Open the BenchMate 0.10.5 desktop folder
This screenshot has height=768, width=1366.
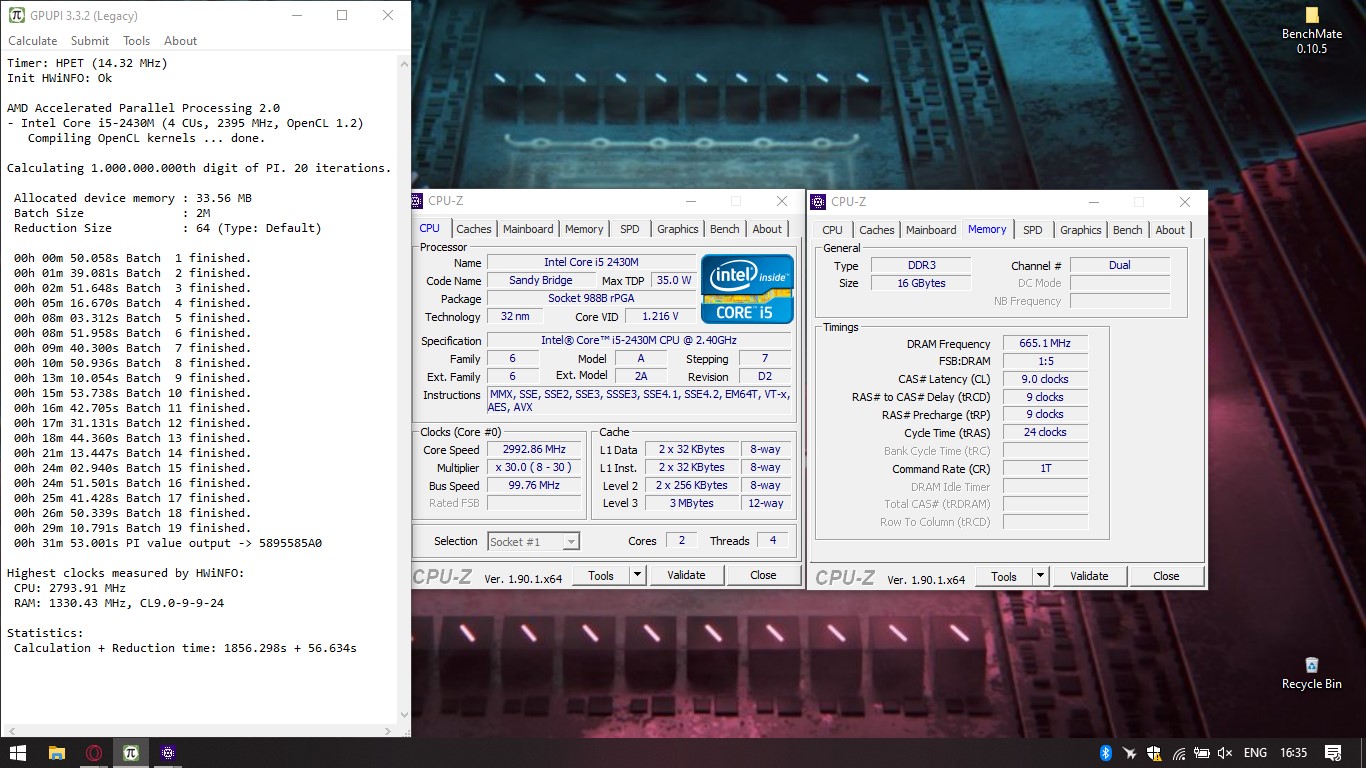coord(1312,30)
